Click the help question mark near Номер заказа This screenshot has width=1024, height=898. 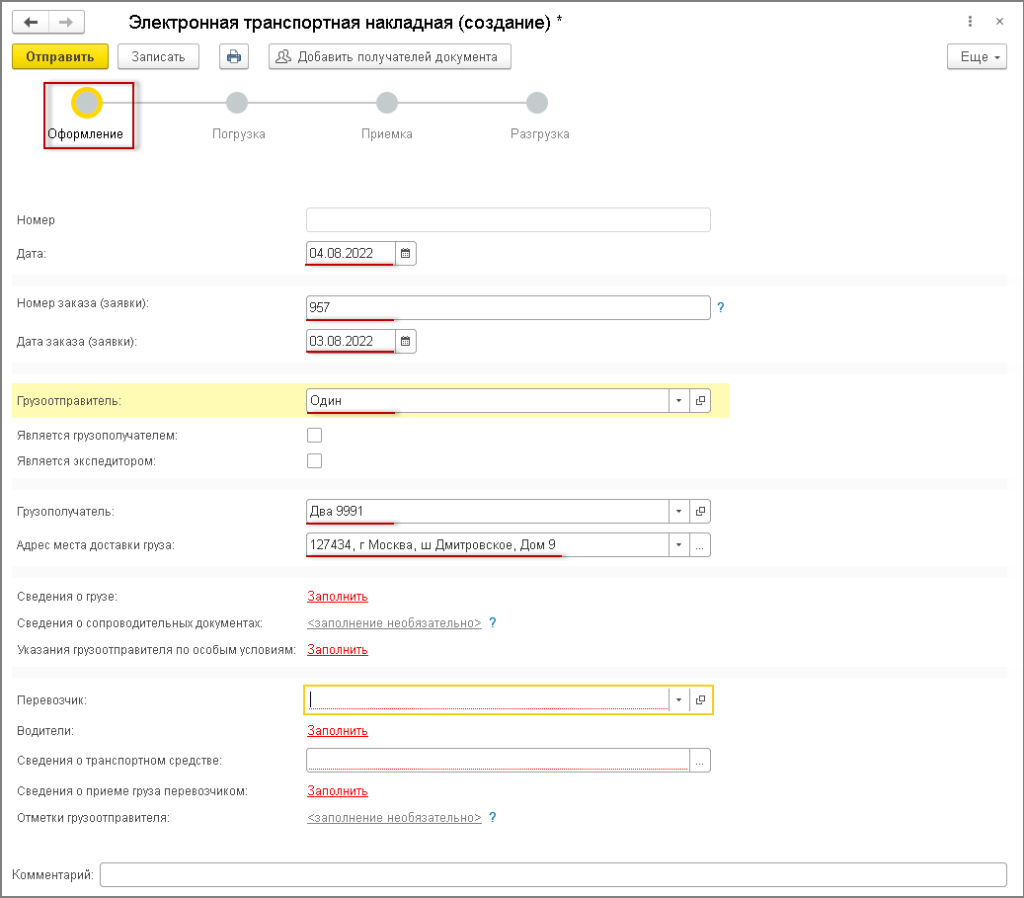(x=720, y=308)
